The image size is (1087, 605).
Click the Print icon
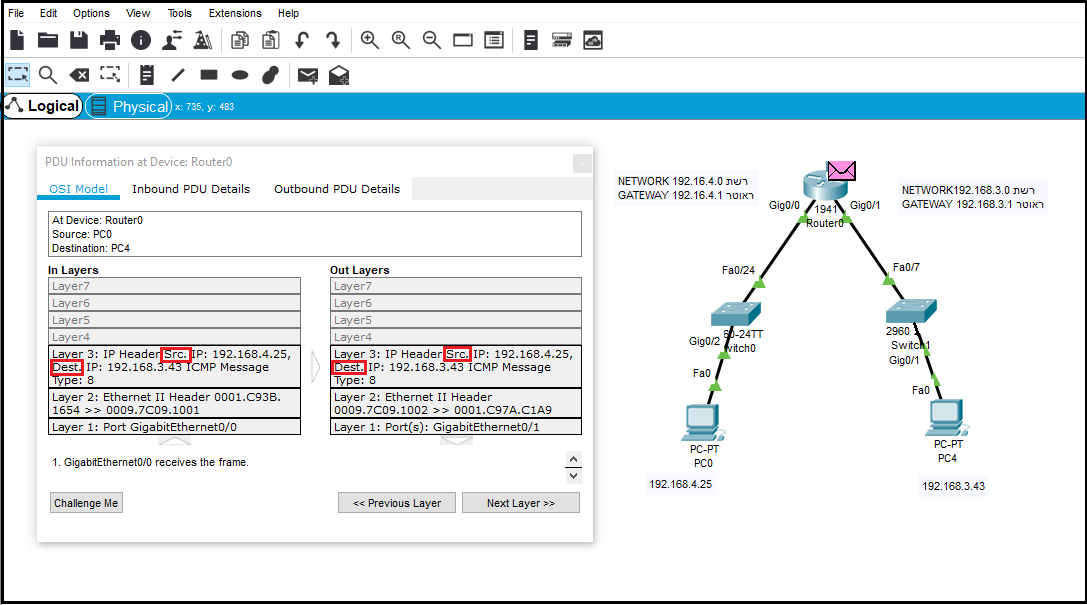coord(110,40)
